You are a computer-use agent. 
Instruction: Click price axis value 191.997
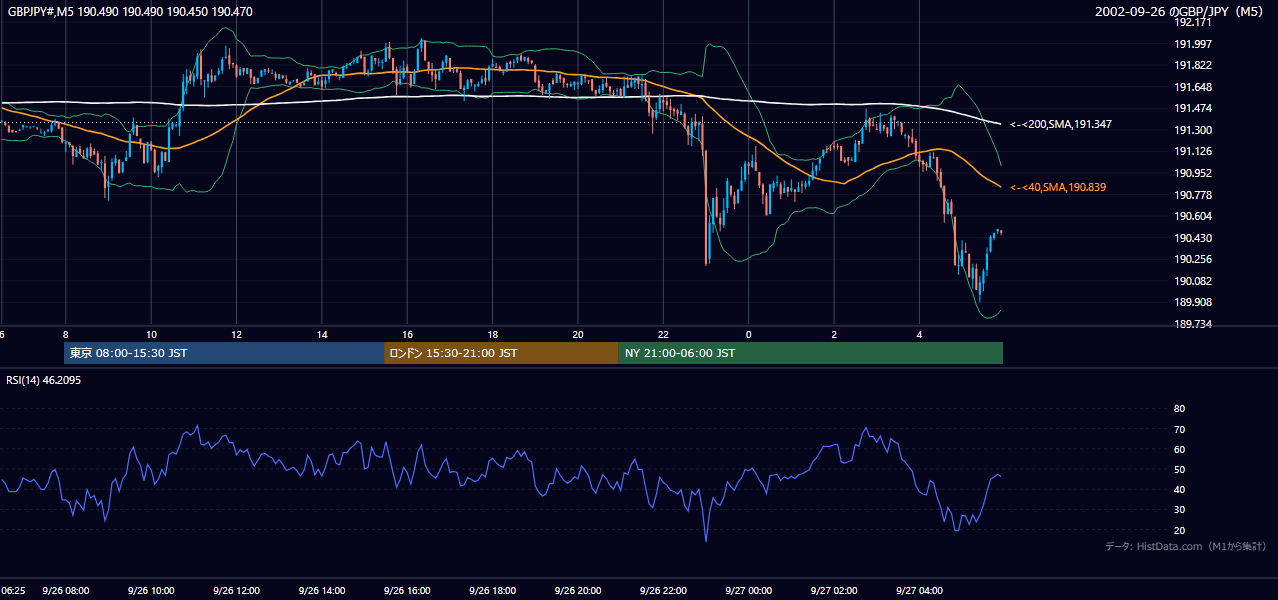pyautogui.click(x=1192, y=44)
